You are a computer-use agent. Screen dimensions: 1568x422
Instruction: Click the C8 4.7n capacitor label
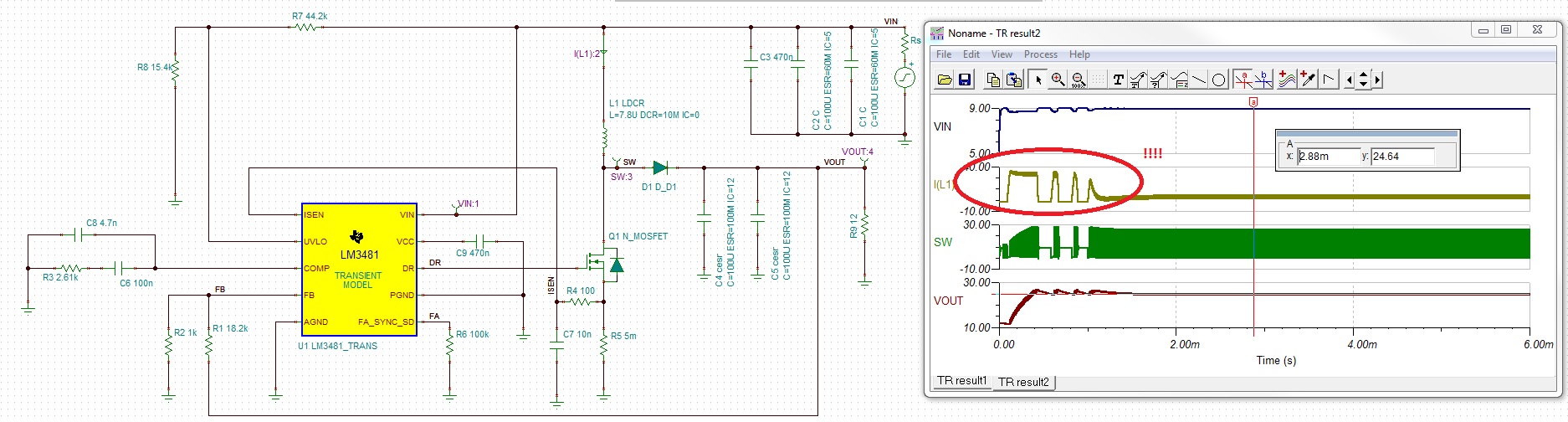pos(101,223)
